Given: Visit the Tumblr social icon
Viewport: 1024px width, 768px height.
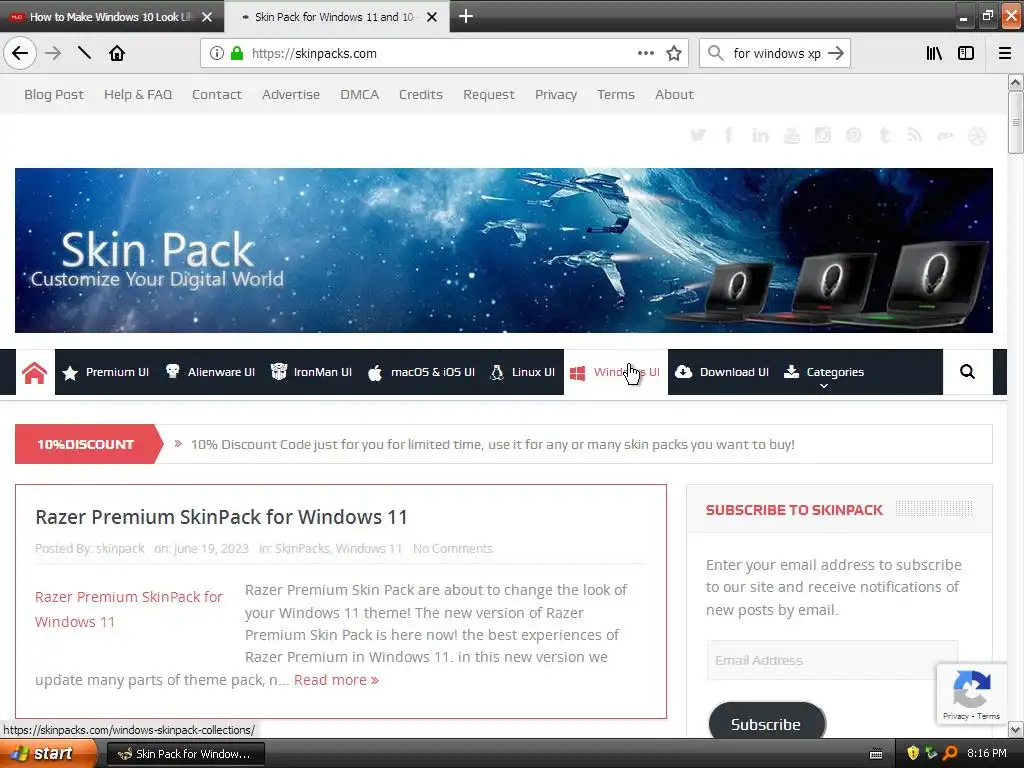Looking at the screenshot, I should pos(884,135).
